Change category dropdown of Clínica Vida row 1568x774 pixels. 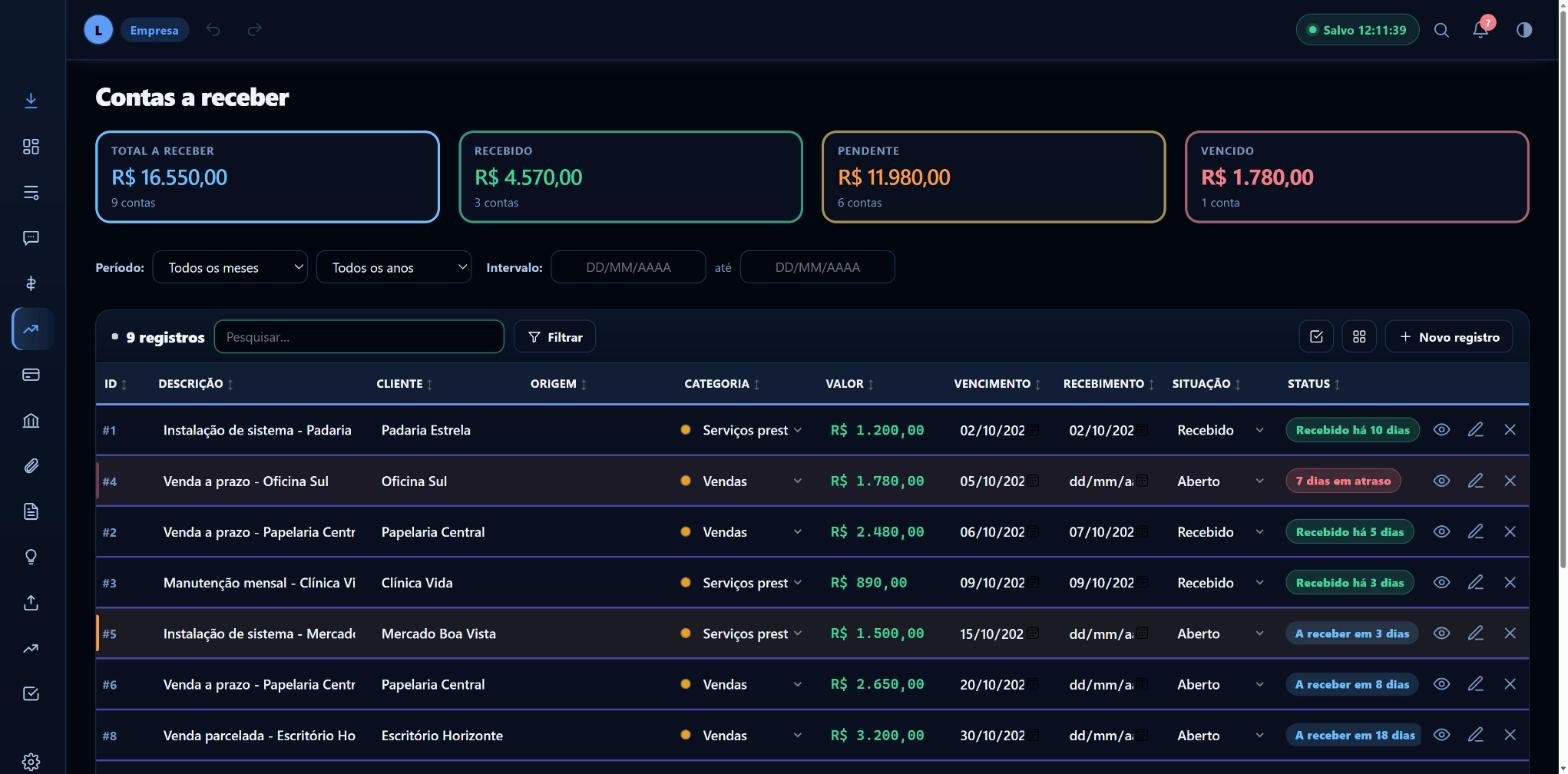pyautogui.click(x=752, y=582)
